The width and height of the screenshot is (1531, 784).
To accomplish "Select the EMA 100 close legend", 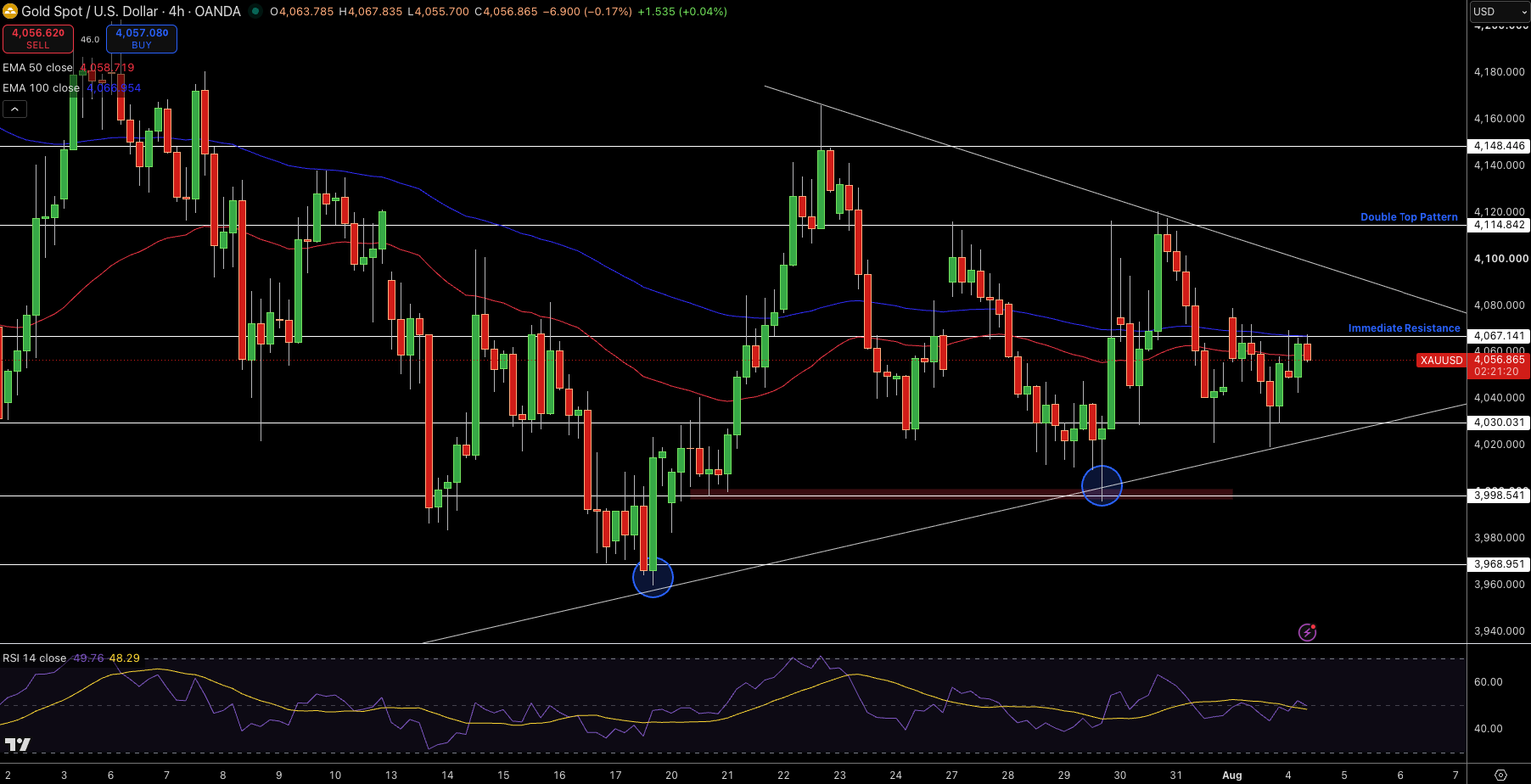I will 41,88.
